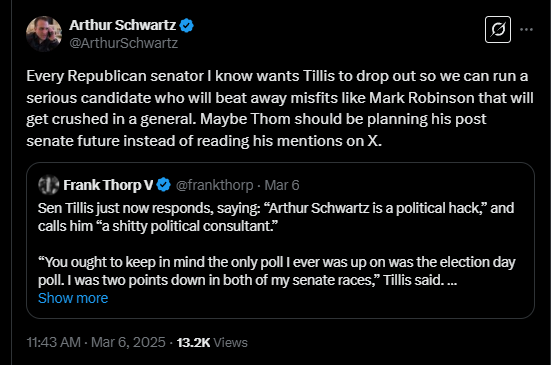The height and width of the screenshot is (365, 551).
Task: Click the 13.2K Views count
Action: pos(212,342)
